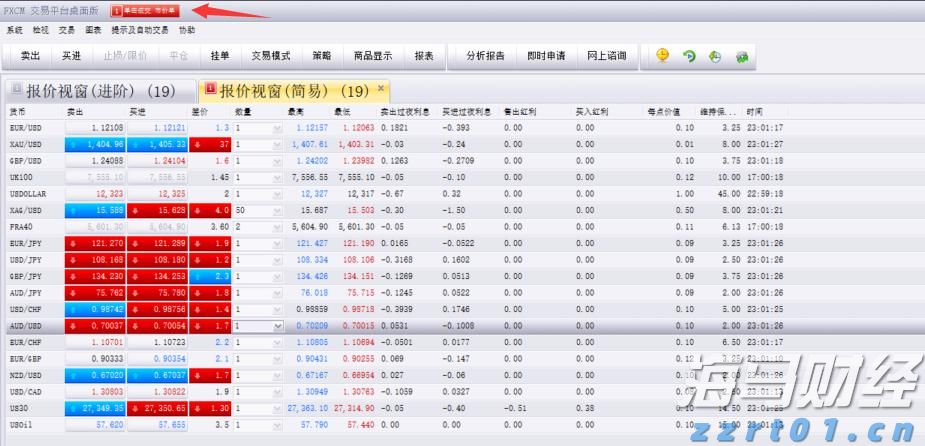Open the 交易 menu
This screenshot has width=925, height=446.
[66, 30]
